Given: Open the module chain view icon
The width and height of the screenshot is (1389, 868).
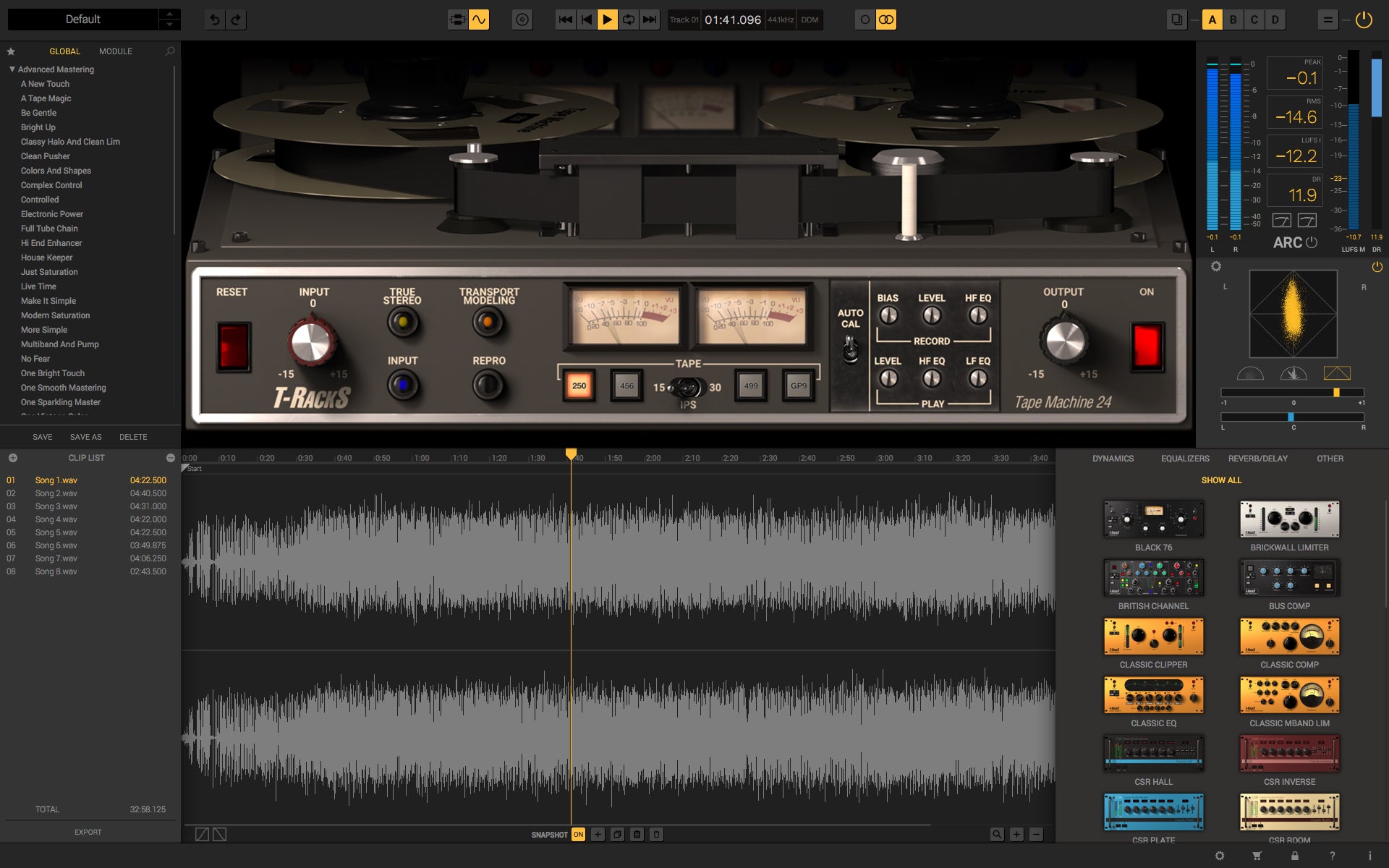Looking at the screenshot, I should [x=456, y=20].
